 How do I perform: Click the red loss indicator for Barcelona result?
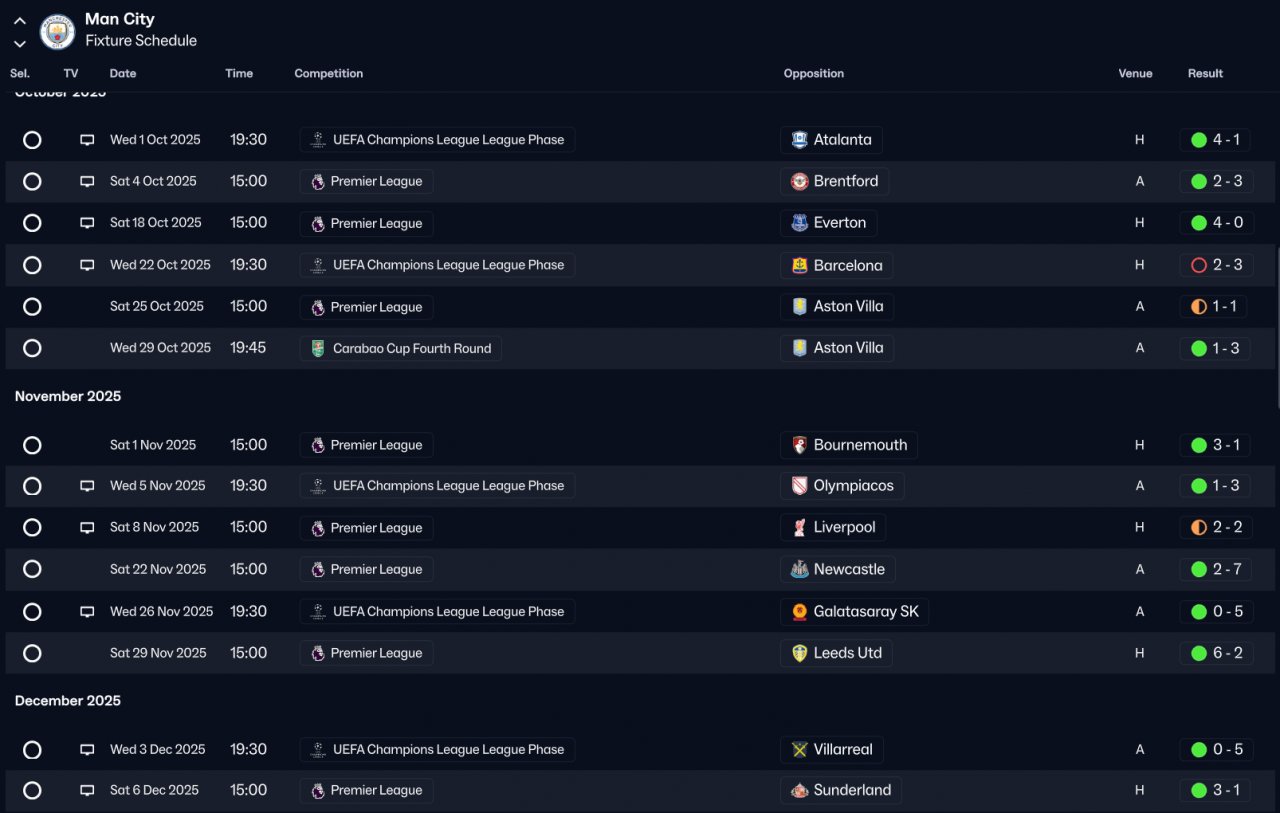pos(1198,266)
